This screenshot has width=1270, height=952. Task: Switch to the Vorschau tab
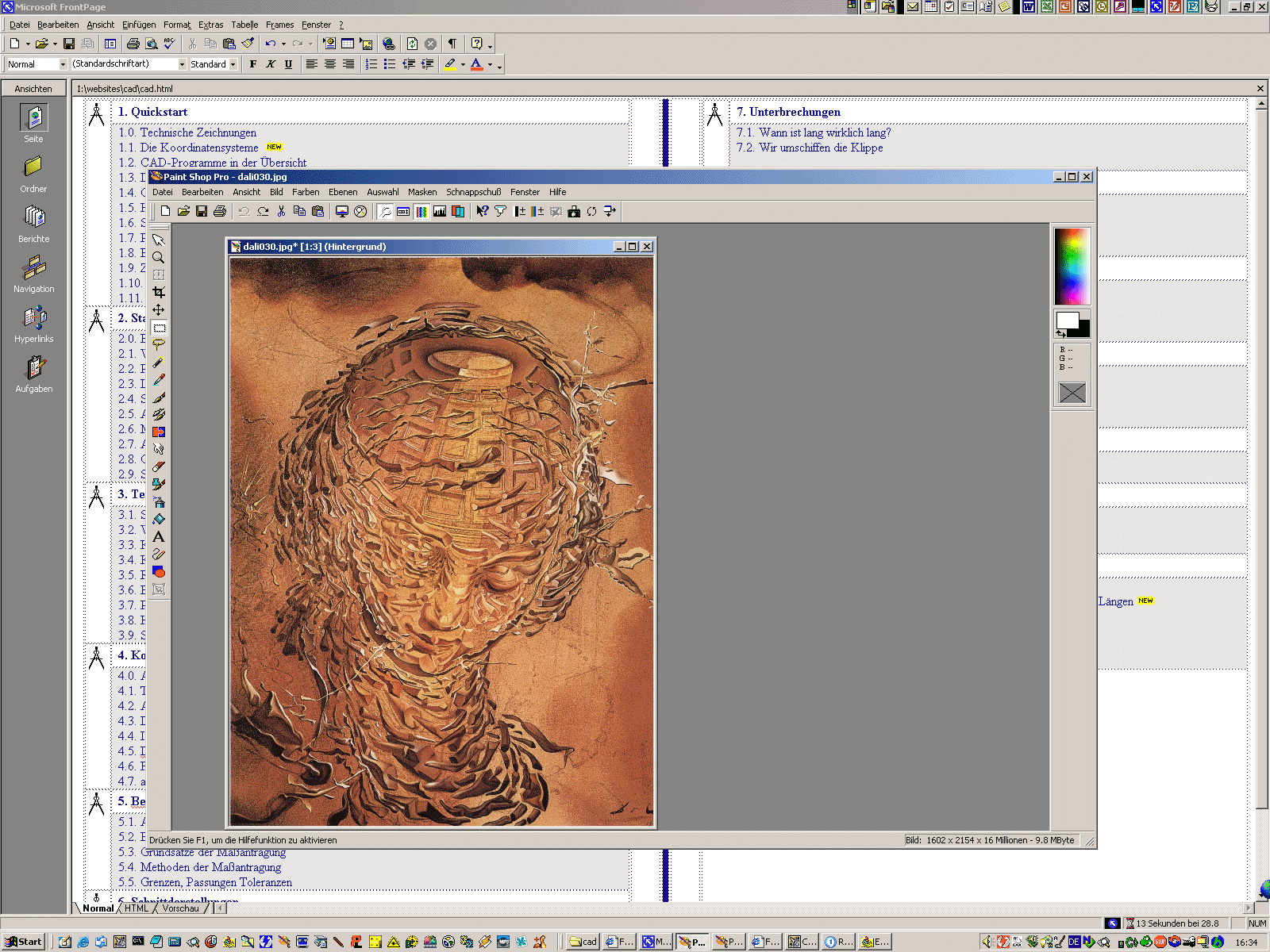coord(180,908)
